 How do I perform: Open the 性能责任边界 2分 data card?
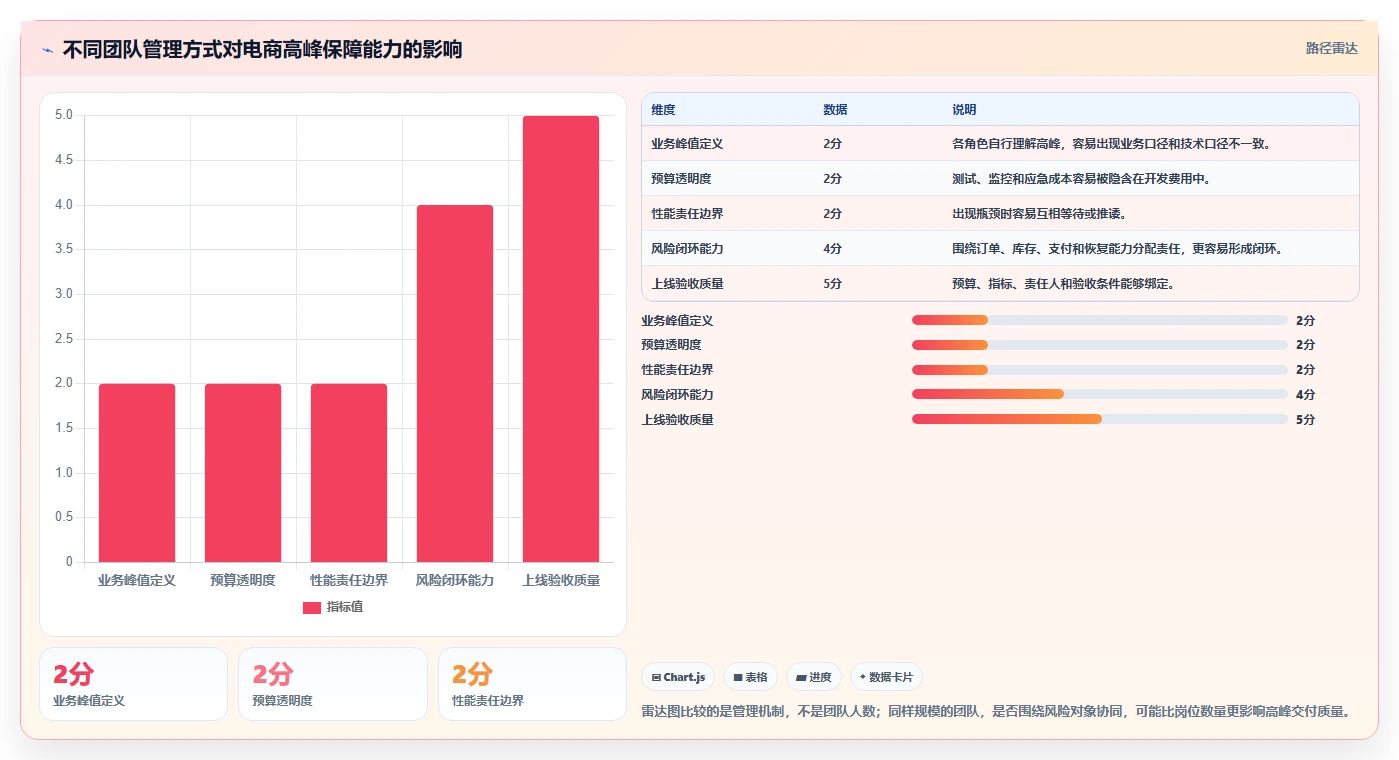532,684
